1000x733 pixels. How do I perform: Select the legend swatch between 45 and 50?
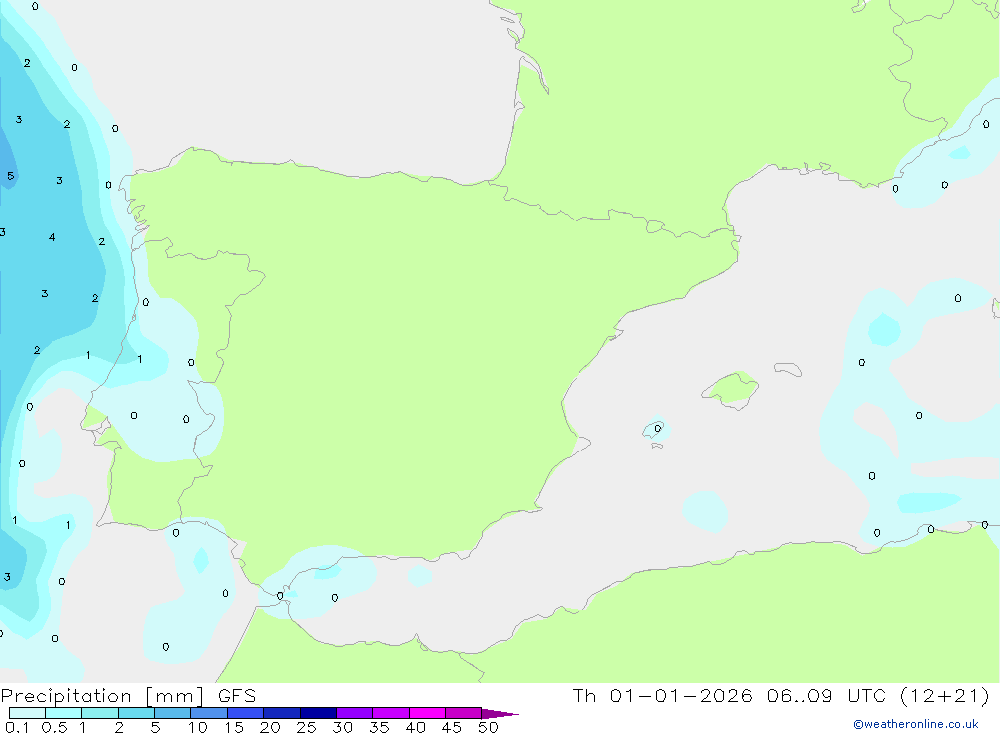463,713
